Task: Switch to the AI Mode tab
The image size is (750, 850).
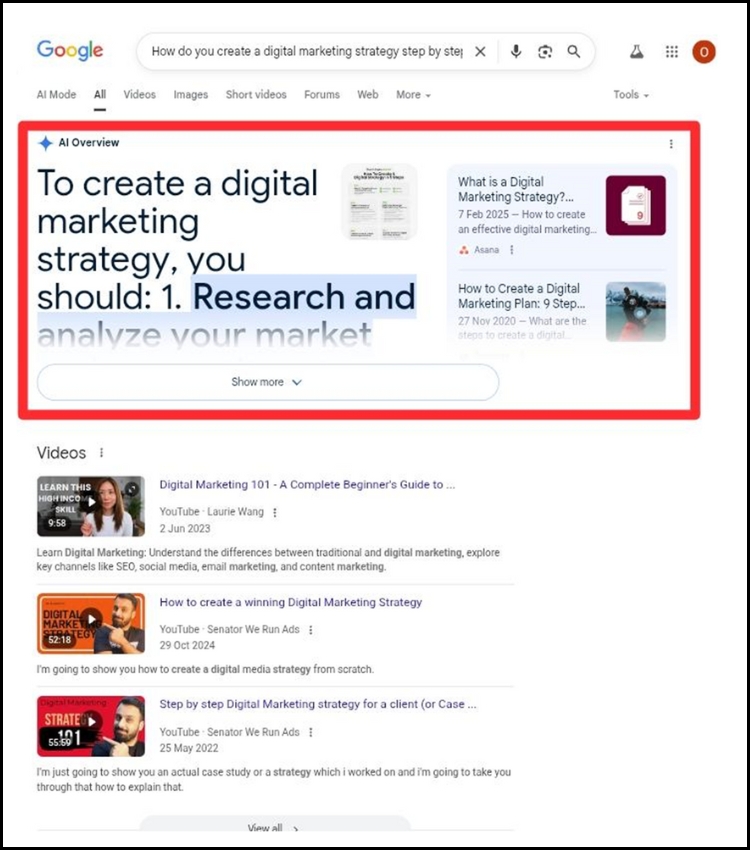Action: [56, 95]
